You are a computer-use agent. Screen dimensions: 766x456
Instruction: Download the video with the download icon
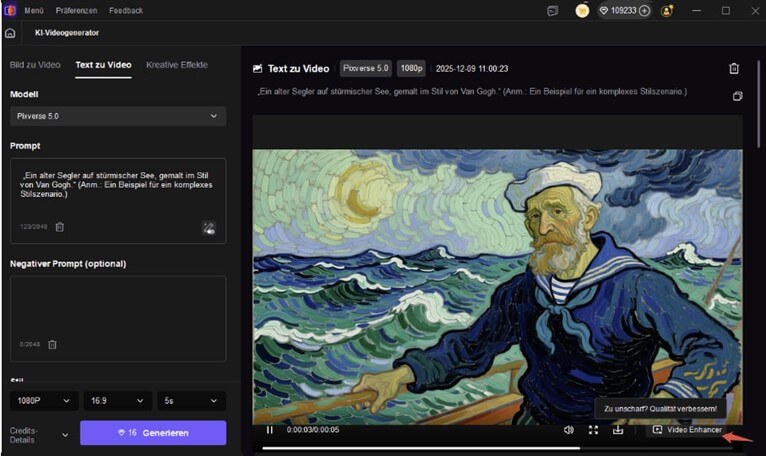click(x=618, y=430)
